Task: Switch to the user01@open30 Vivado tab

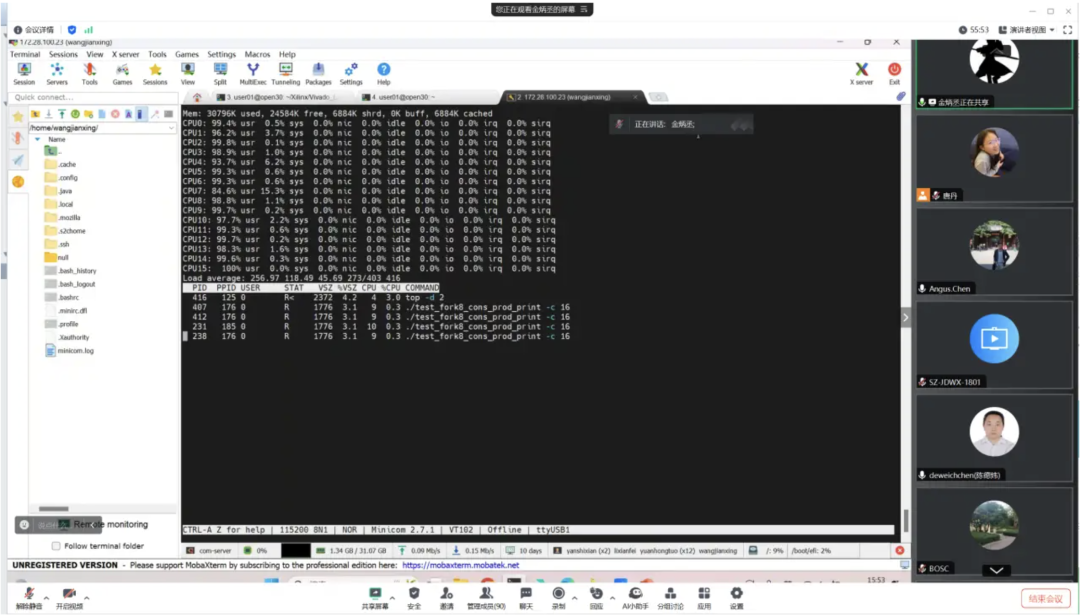Action: click(x=277, y=97)
